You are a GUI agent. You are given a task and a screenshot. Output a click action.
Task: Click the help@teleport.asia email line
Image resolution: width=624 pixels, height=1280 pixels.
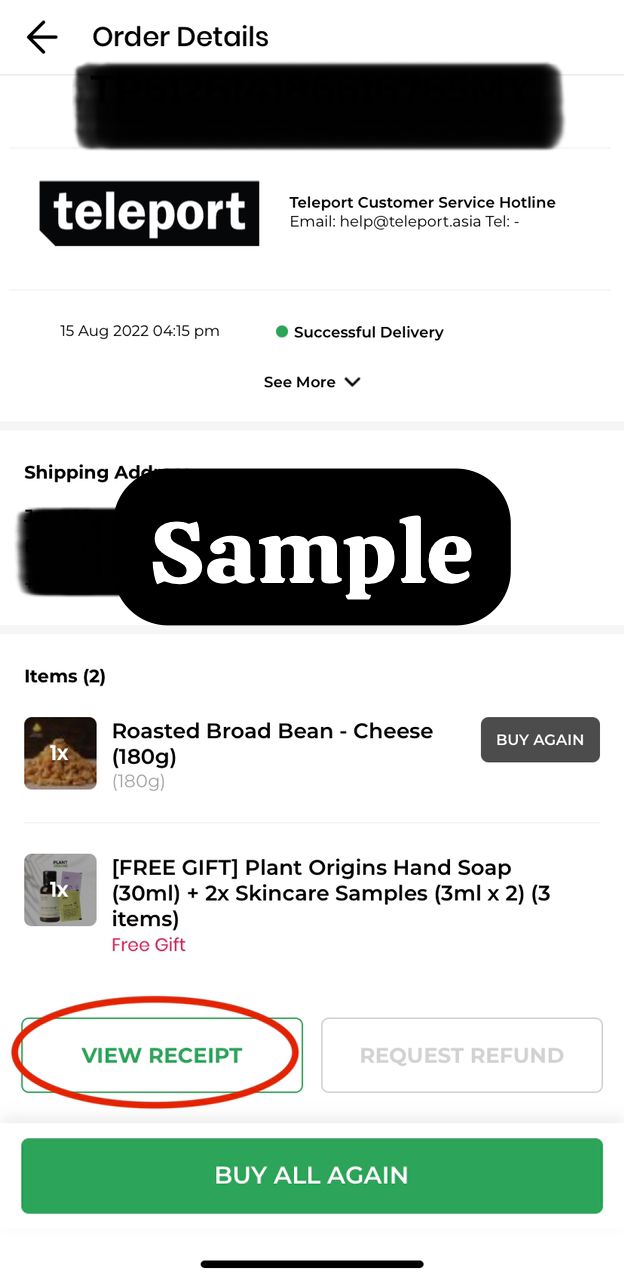pyautogui.click(x=404, y=222)
